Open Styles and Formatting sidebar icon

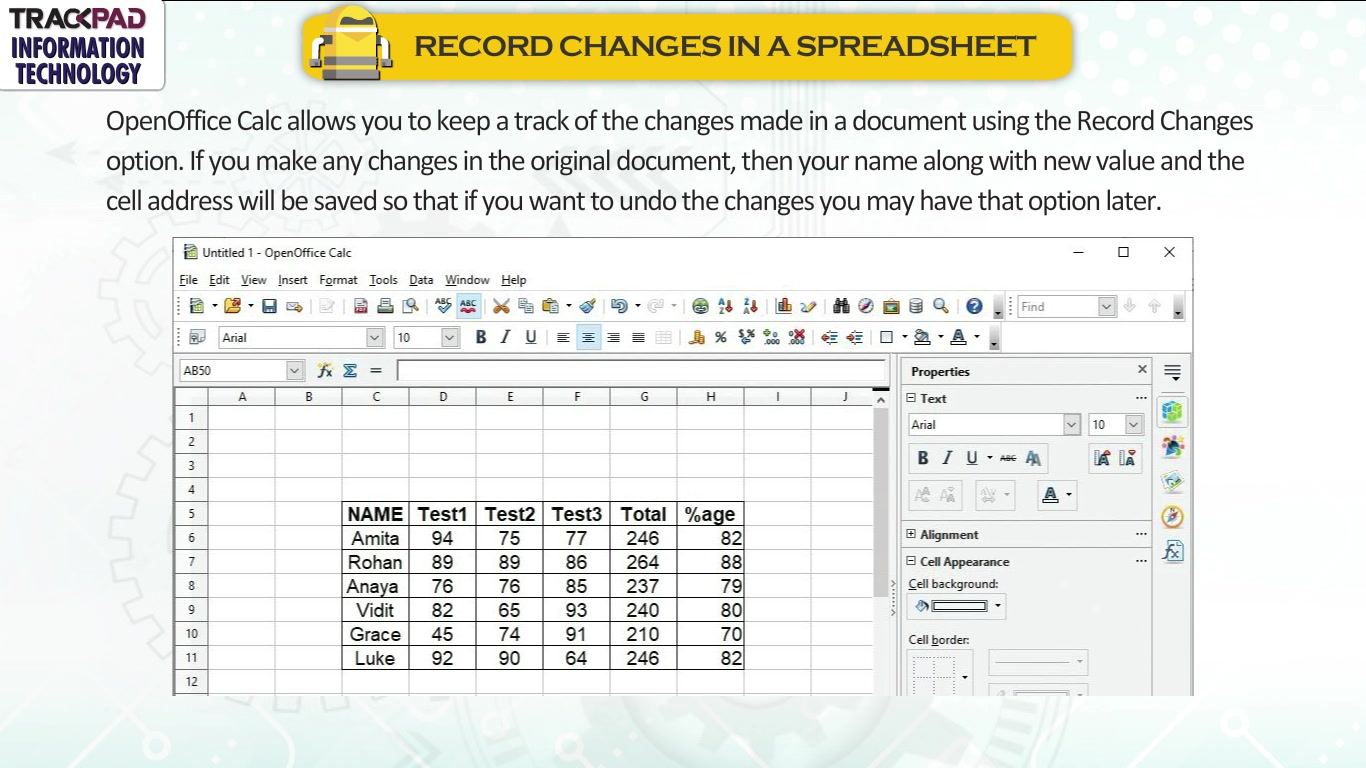1173,446
